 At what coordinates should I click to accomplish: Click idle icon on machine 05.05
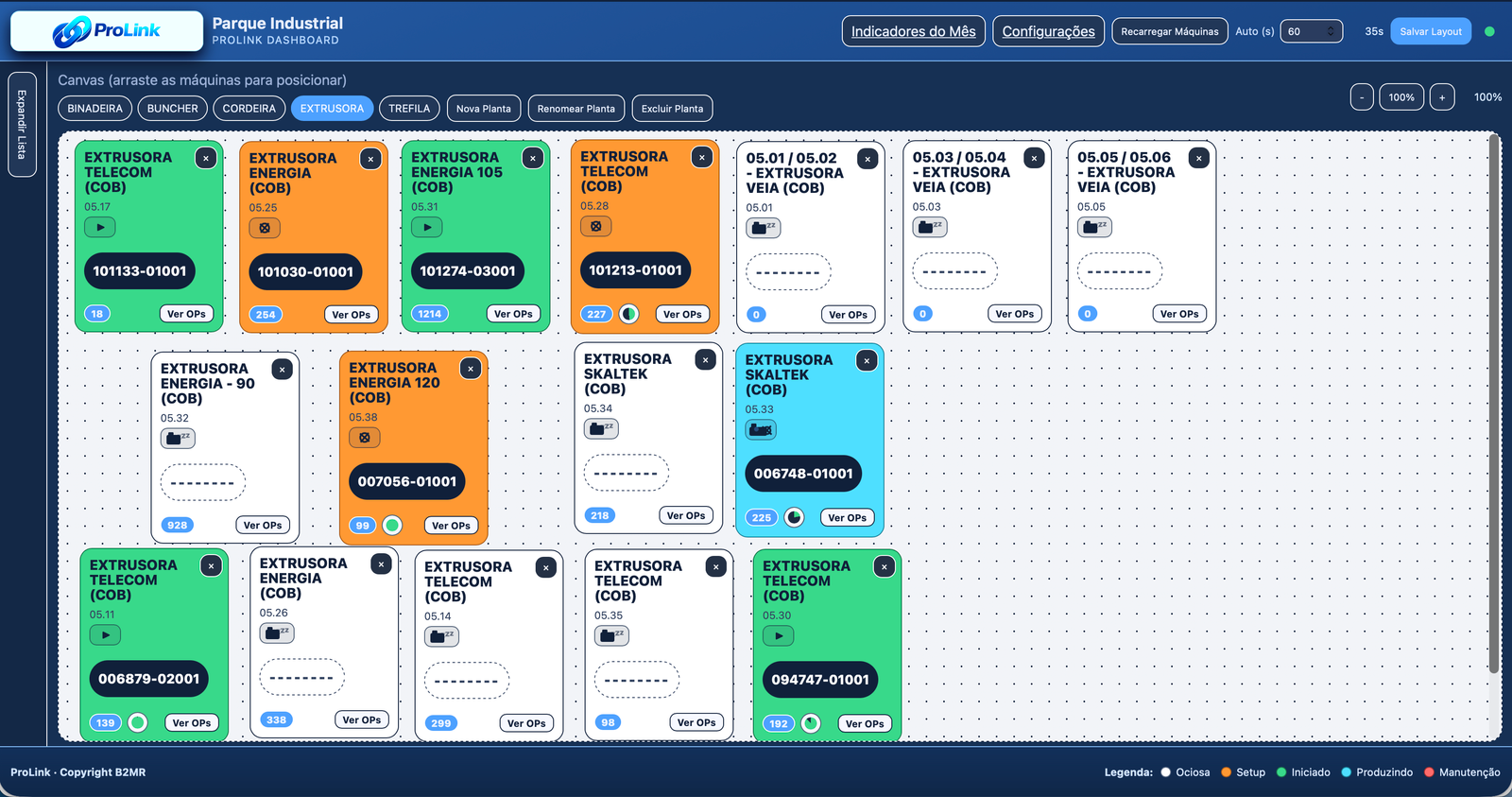click(1094, 227)
